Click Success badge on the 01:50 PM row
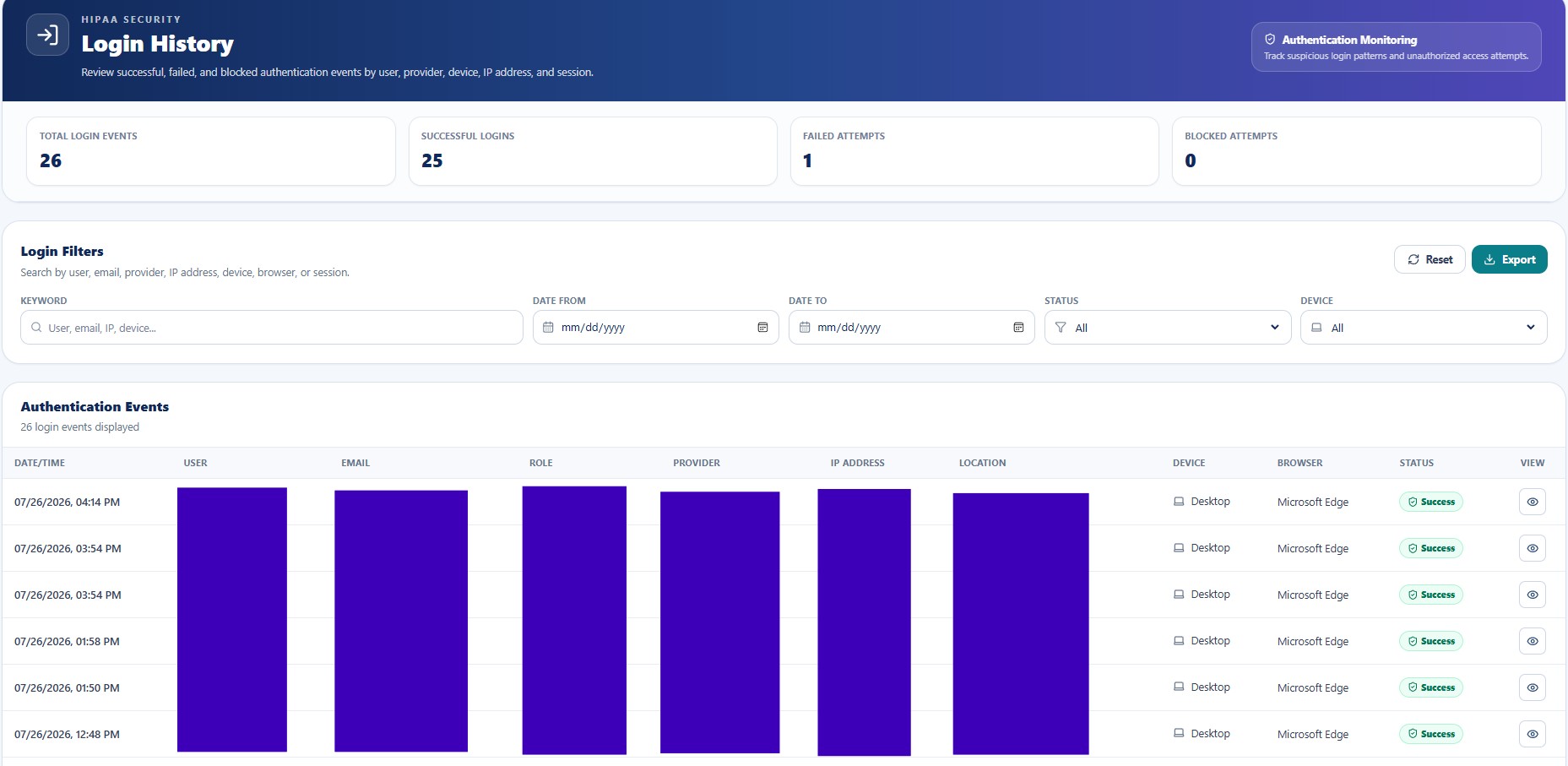 [1431, 687]
